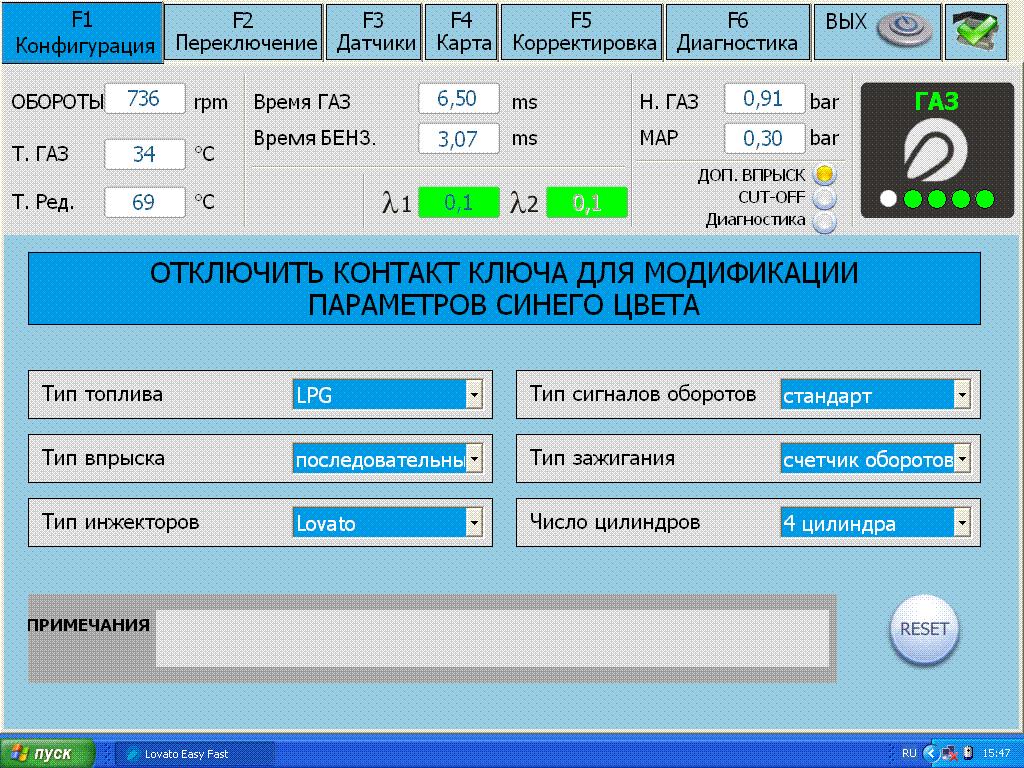Click the ВЫХ exit power button
The width and height of the screenshot is (1024, 768).
[878, 32]
